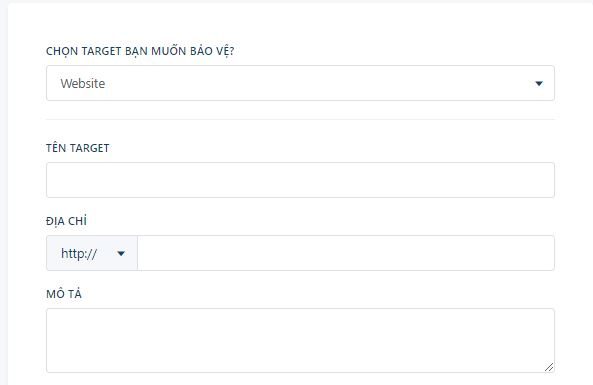Image resolution: width=593 pixels, height=385 pixels.
Task: Click the 'Website' selected value text
Action: (83, 83)
